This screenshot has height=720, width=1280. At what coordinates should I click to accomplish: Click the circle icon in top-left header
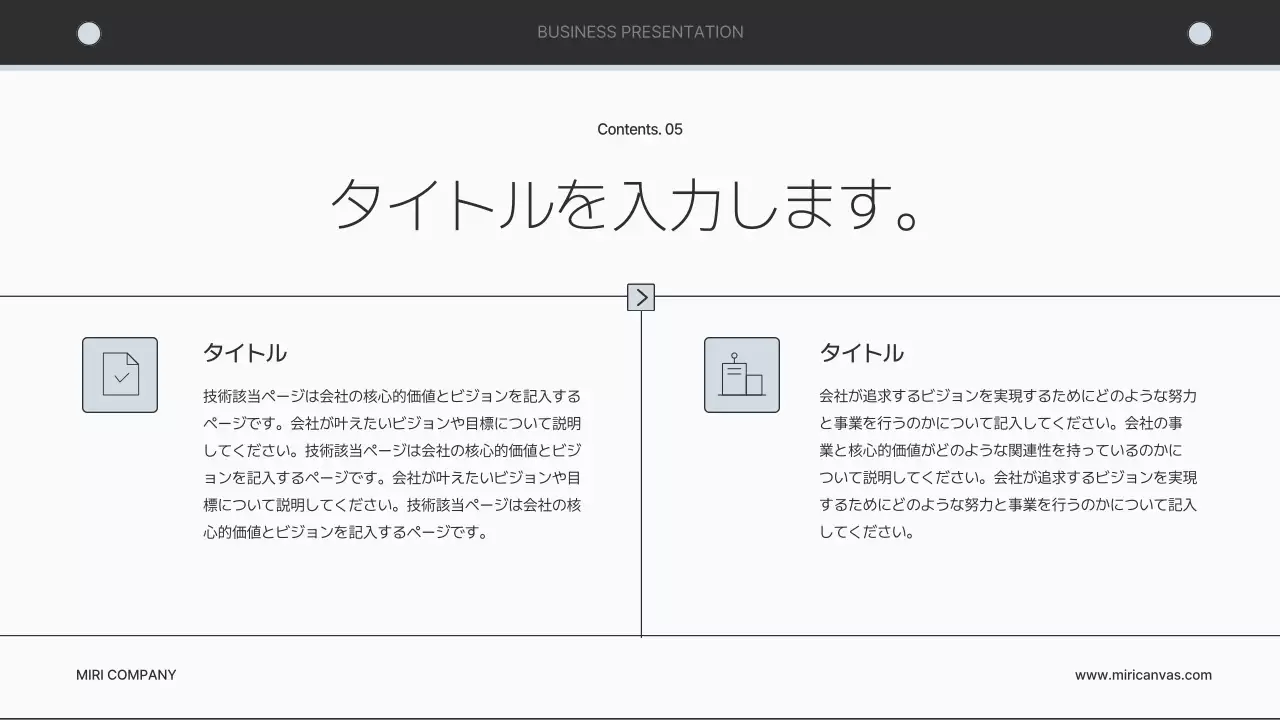click(89, 33)
